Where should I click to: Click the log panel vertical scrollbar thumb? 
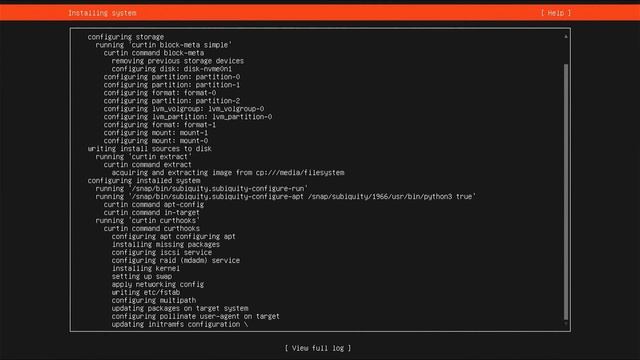(x=566, y=192)
